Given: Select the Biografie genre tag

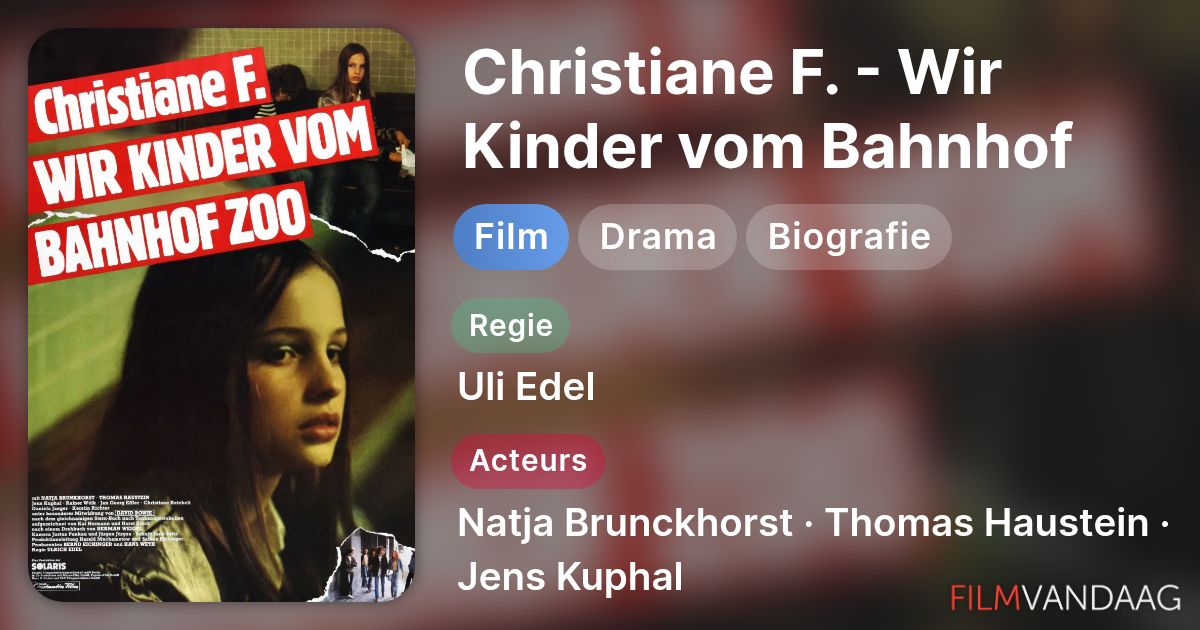Looking at the screenshot, I should (849, 237).
